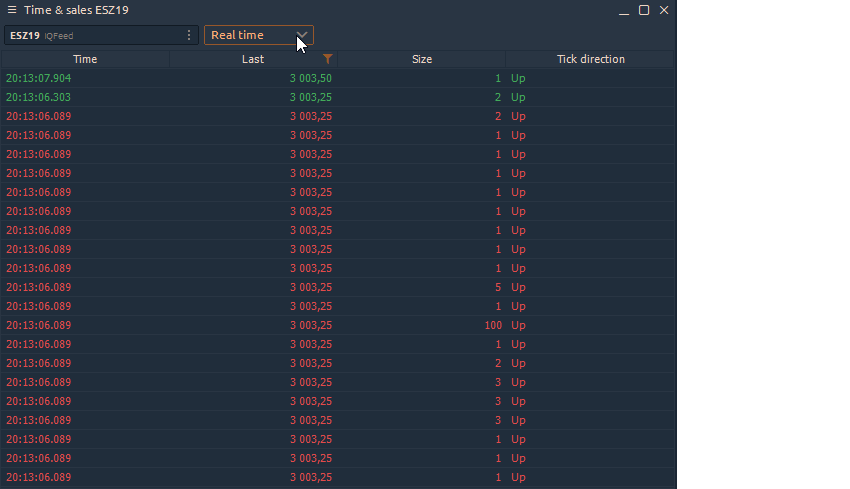Image resolution: width=850 pixels, height=489 pixels.
Task: Select the trade row at 20:13:07.904
Action: coord(338,78)
